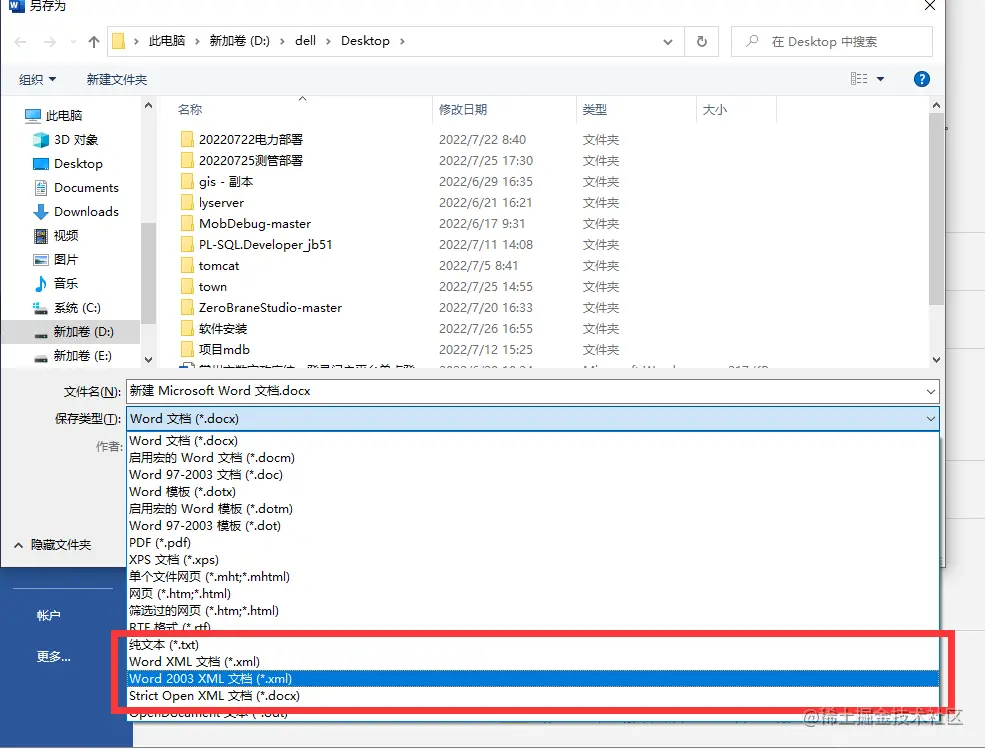Choose 纯文本 (*.txt) save type
Screen dimensions: 985x749
(533, 645)
